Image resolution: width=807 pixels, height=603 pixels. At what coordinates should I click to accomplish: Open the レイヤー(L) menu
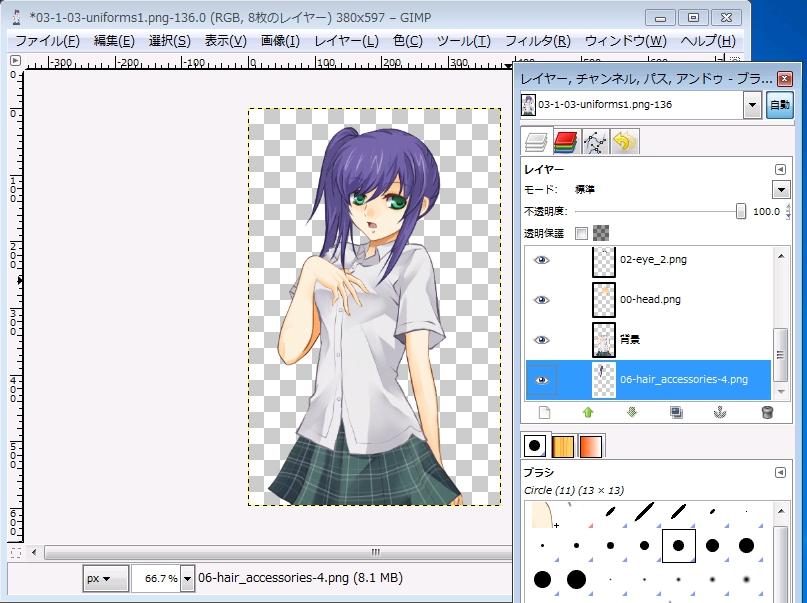click(x=346, y=41)
